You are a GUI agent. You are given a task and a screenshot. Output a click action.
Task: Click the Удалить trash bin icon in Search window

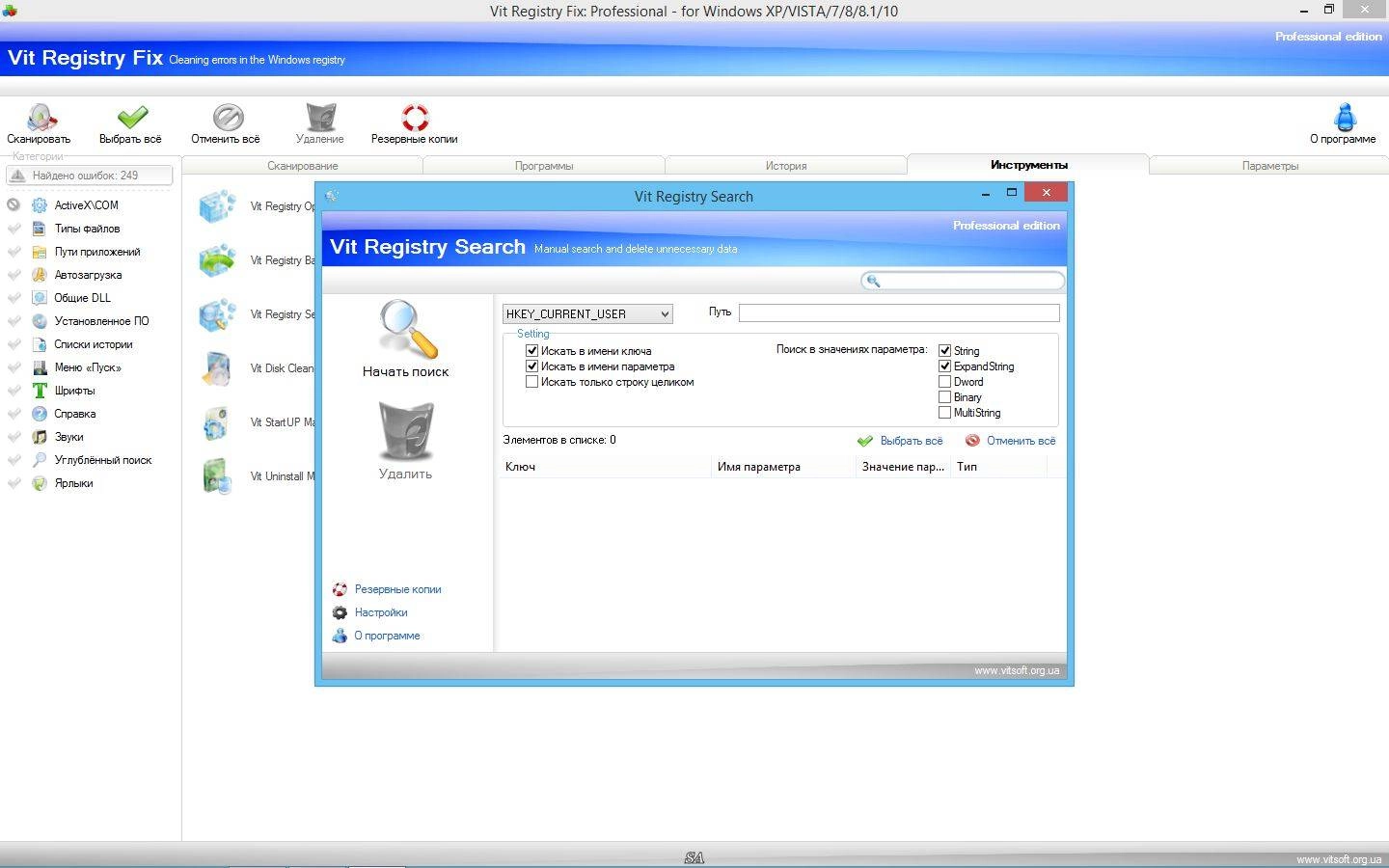(x=405, y=432)
